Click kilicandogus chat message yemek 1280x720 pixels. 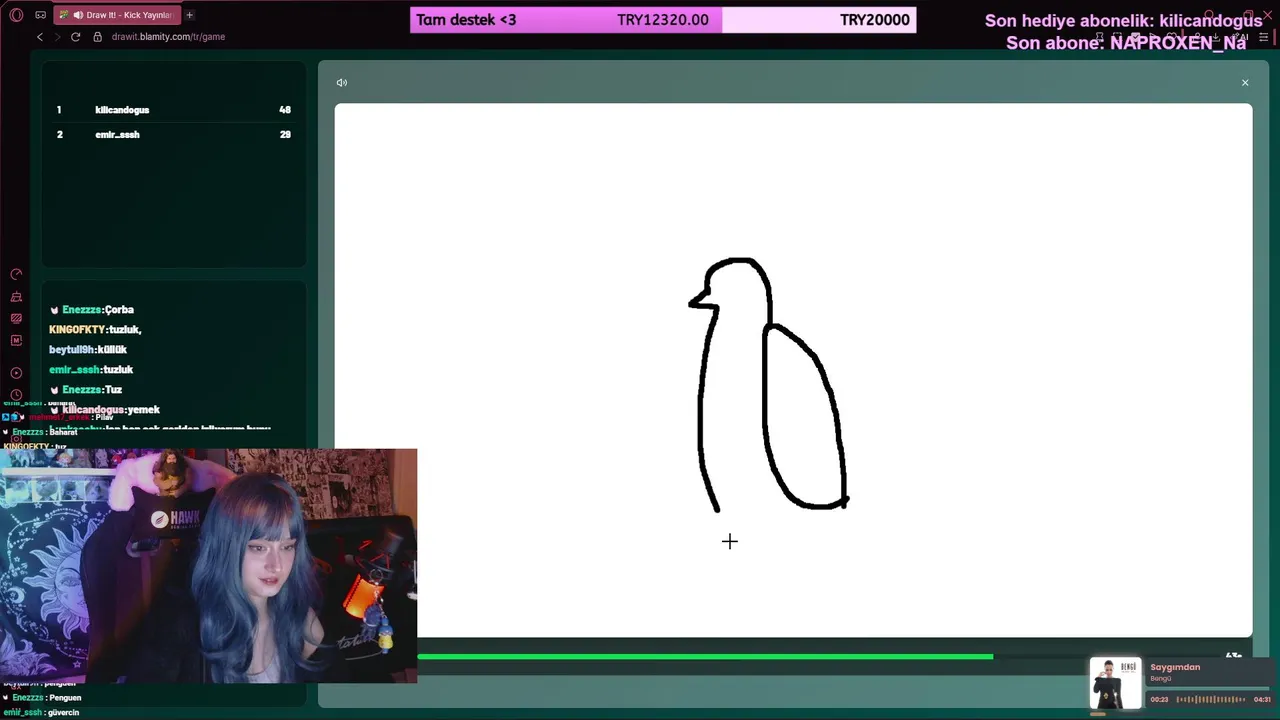tap(105, 410)
